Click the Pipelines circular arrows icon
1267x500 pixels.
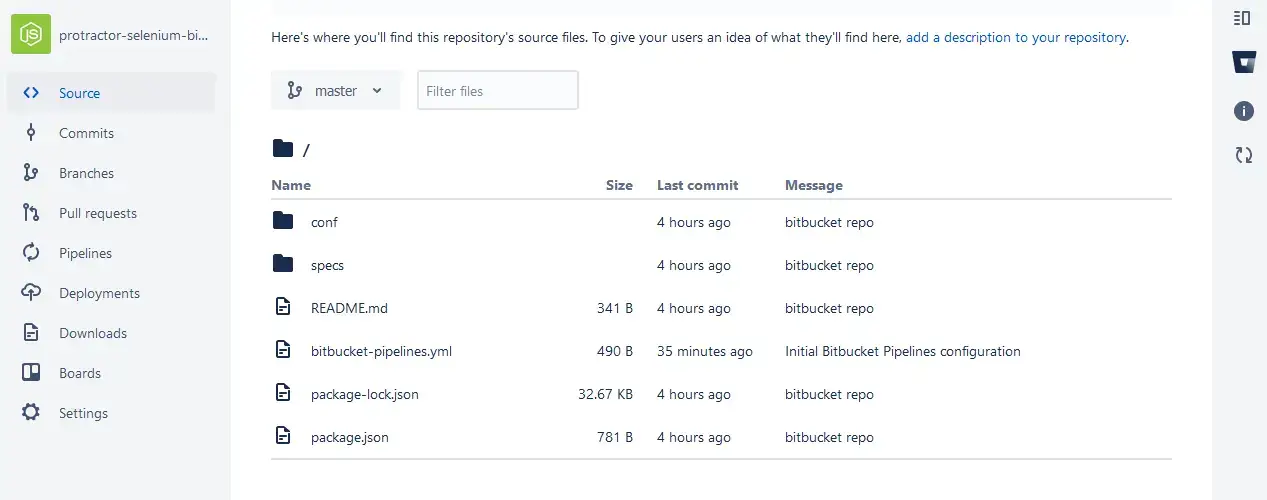pyautogui.click(x=31, y=253)
